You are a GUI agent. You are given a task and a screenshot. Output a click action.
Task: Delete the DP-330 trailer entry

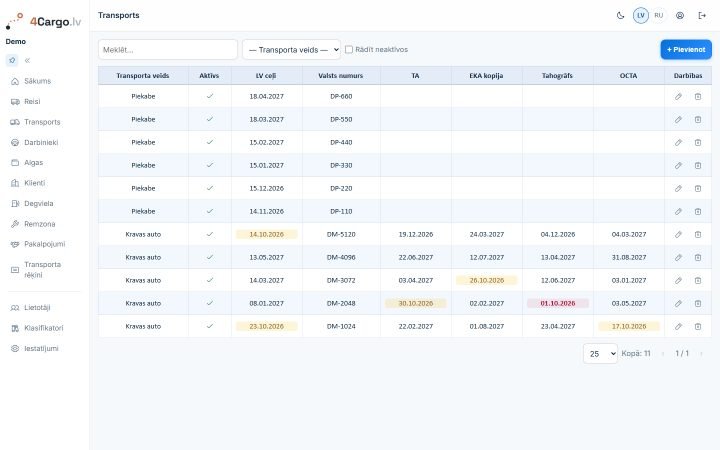(698, 165)
